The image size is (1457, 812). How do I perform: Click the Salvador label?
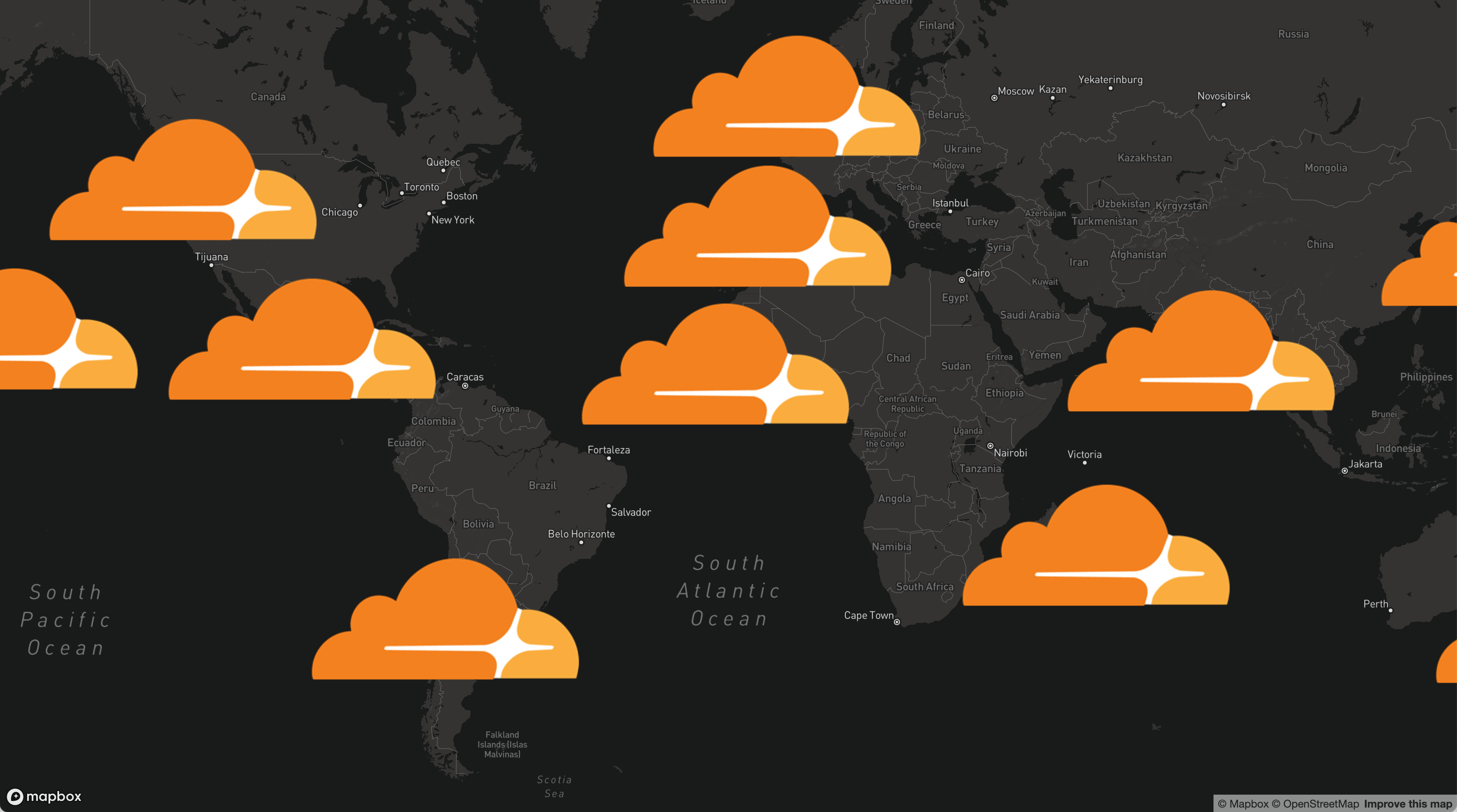point(631,512)
